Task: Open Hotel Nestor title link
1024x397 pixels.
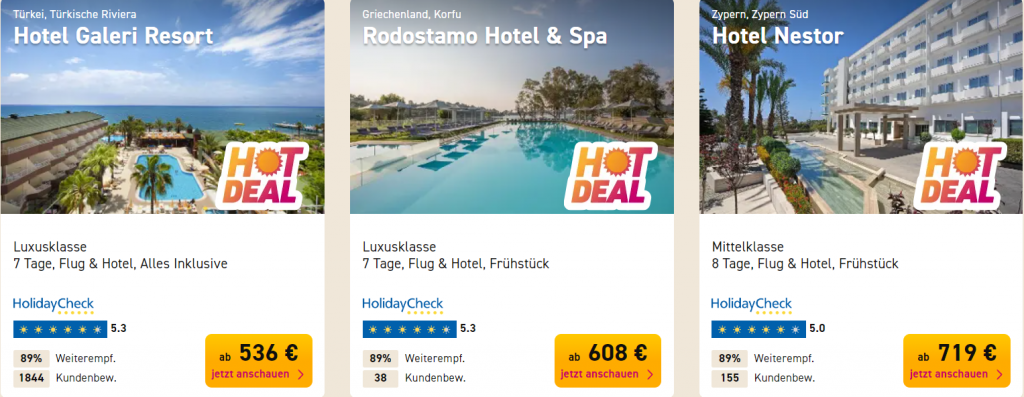Action: coord(778,36)
